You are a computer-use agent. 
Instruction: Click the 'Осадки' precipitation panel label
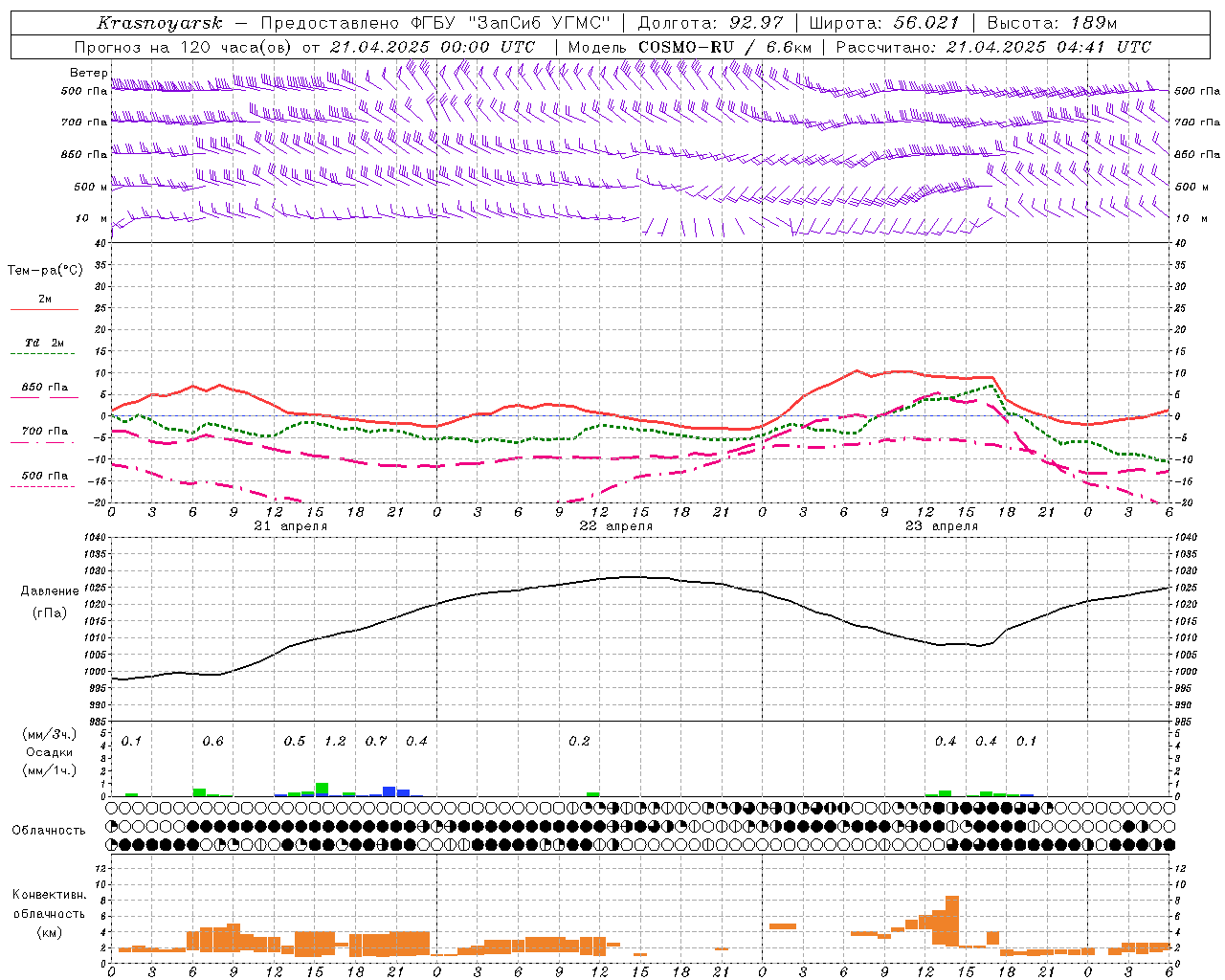click(x=49, y=752)
